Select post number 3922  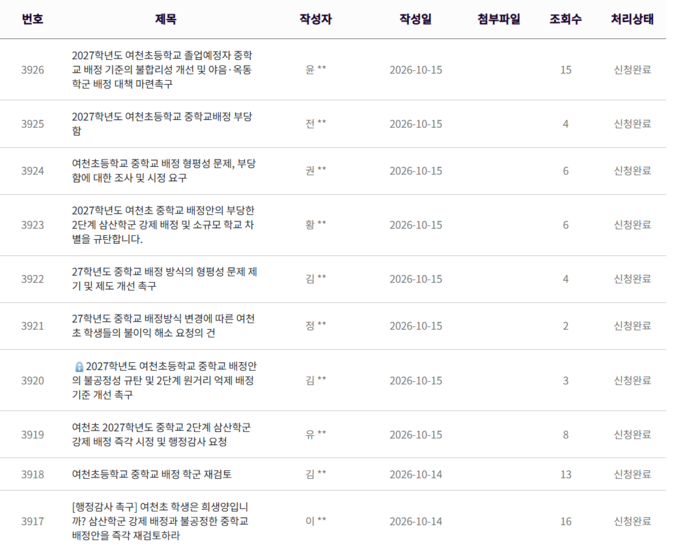[33, 279]
